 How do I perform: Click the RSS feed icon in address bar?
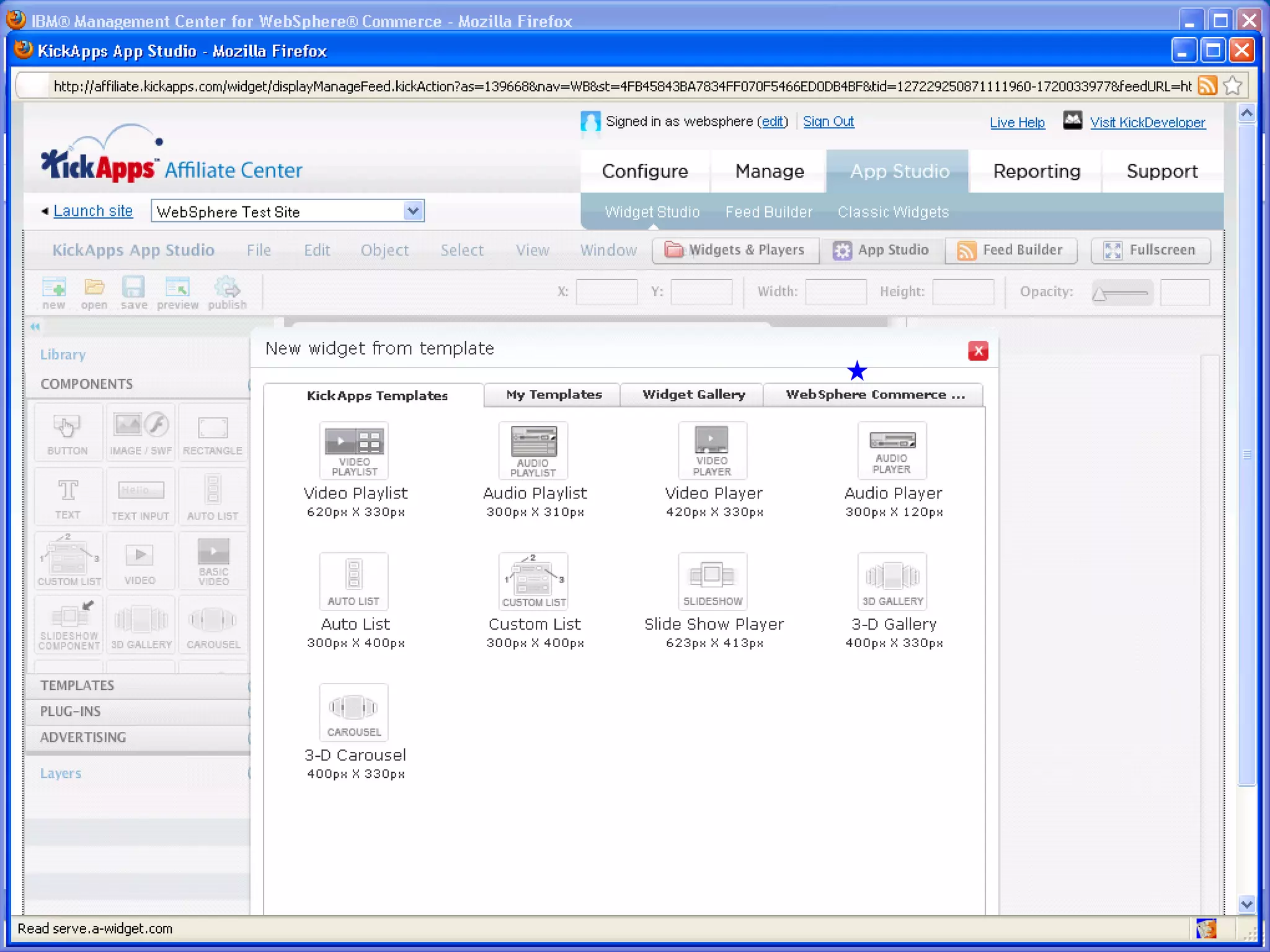[1207, 86]
